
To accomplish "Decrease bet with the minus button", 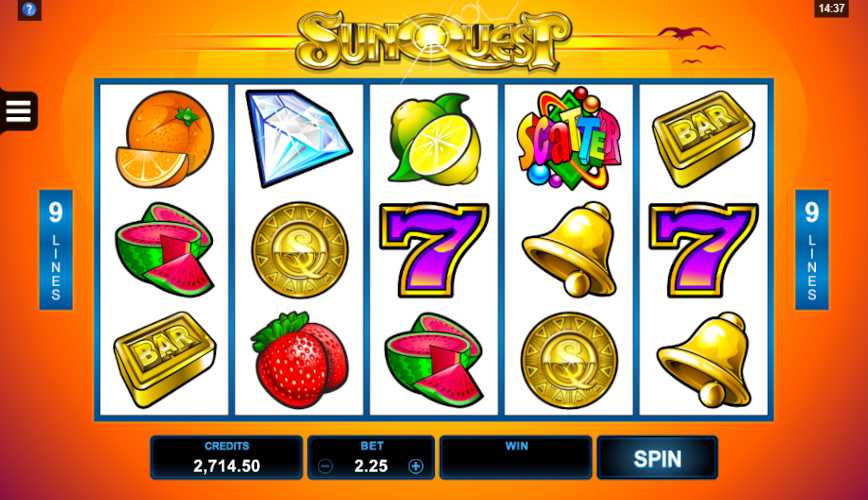I will [326, 466].
